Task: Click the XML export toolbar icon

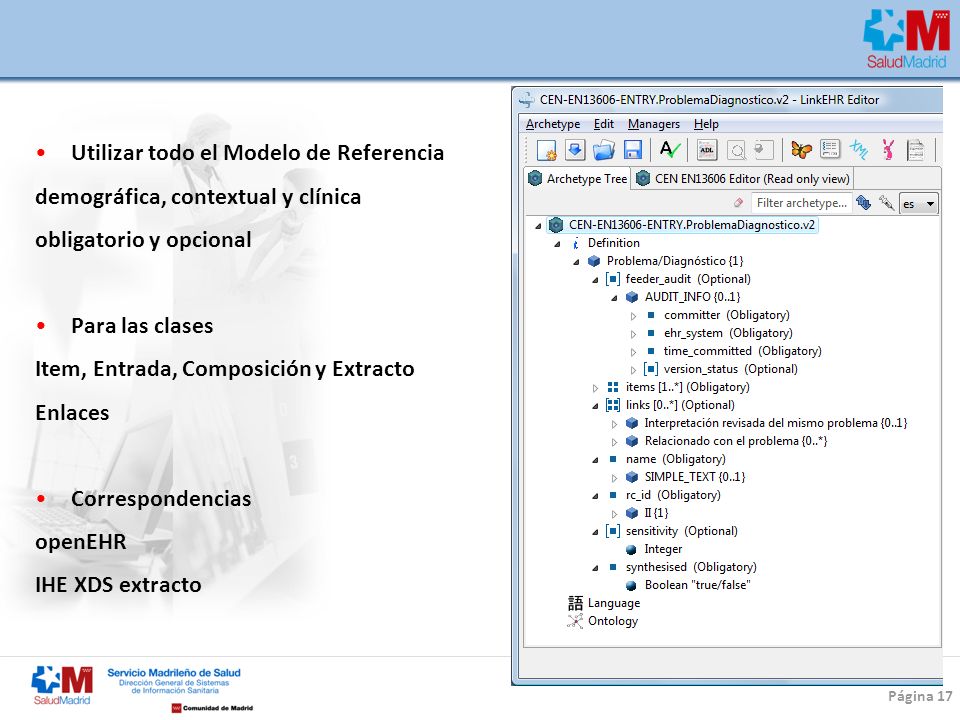Action: coord(858,149)
